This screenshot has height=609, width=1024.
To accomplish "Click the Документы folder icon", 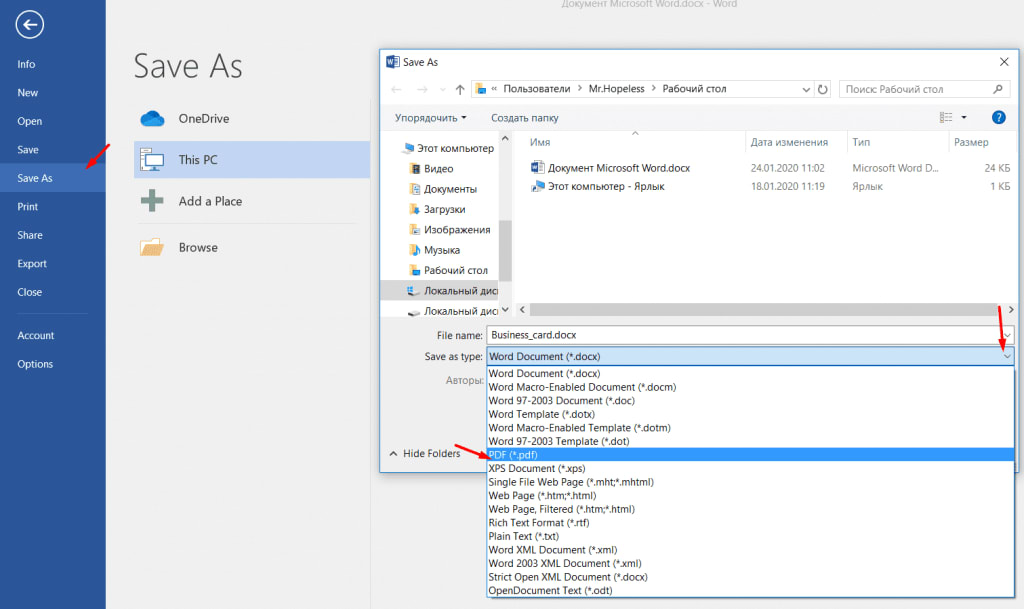I will (x=415, y=189).
